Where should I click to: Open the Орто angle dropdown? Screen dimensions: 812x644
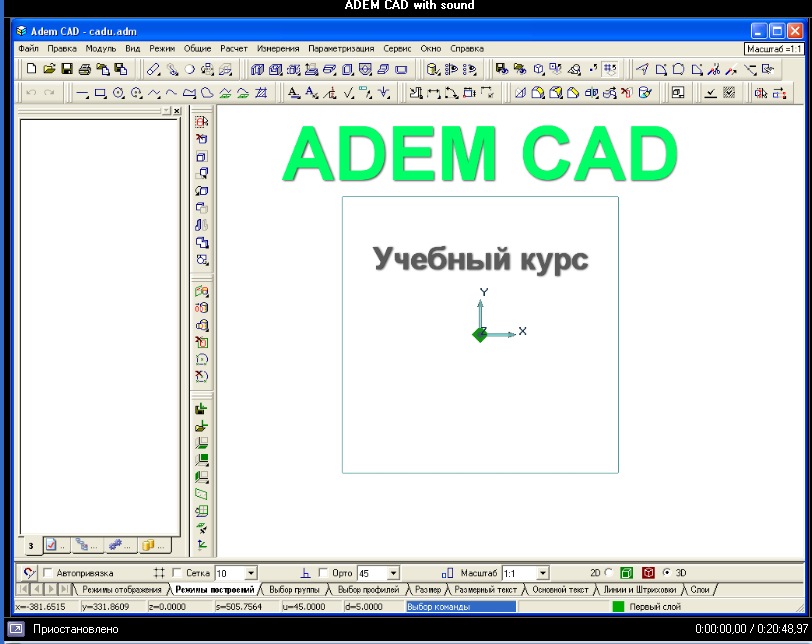[x=394, y=573]
